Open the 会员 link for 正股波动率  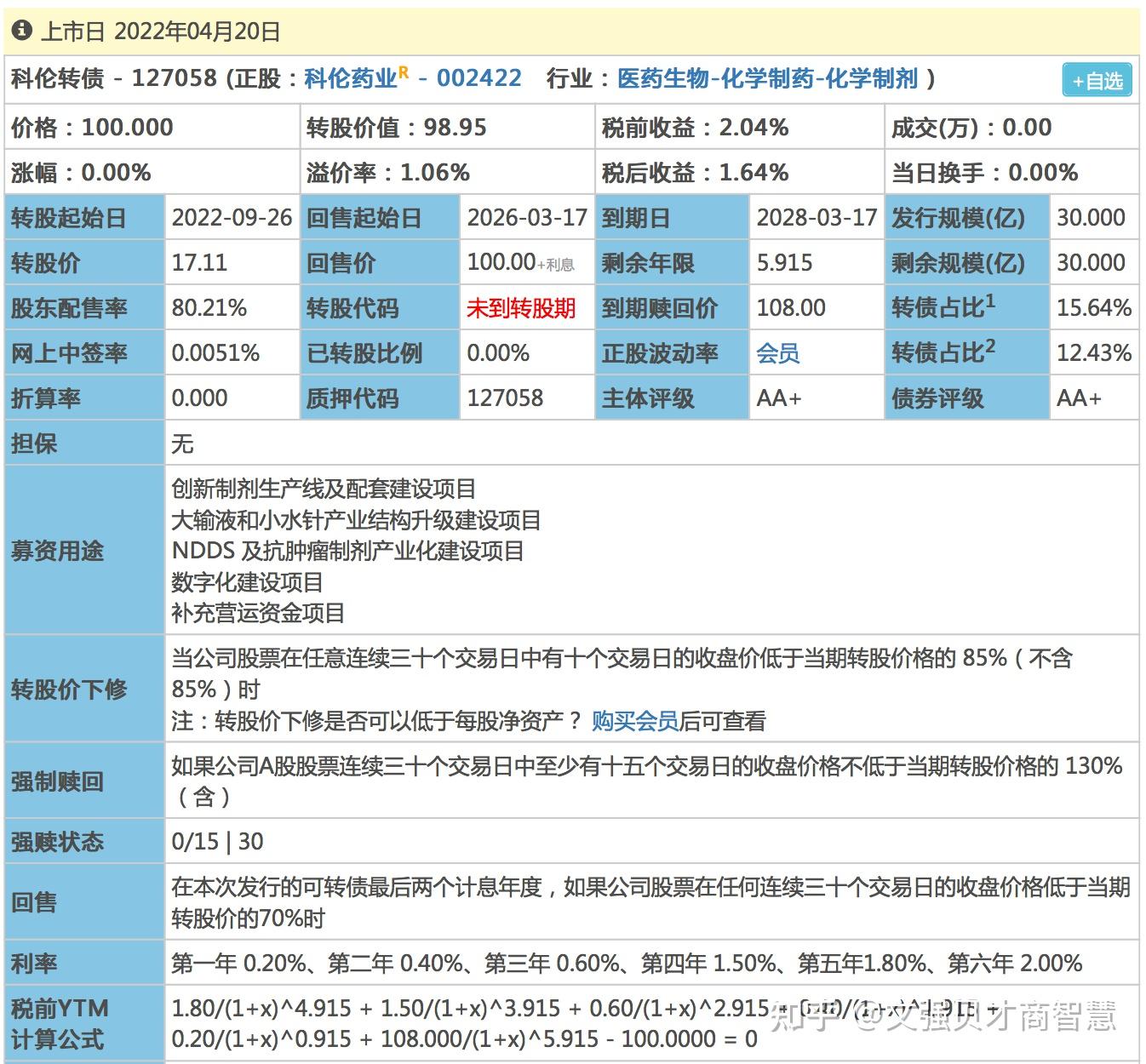[x=777, y=353]
